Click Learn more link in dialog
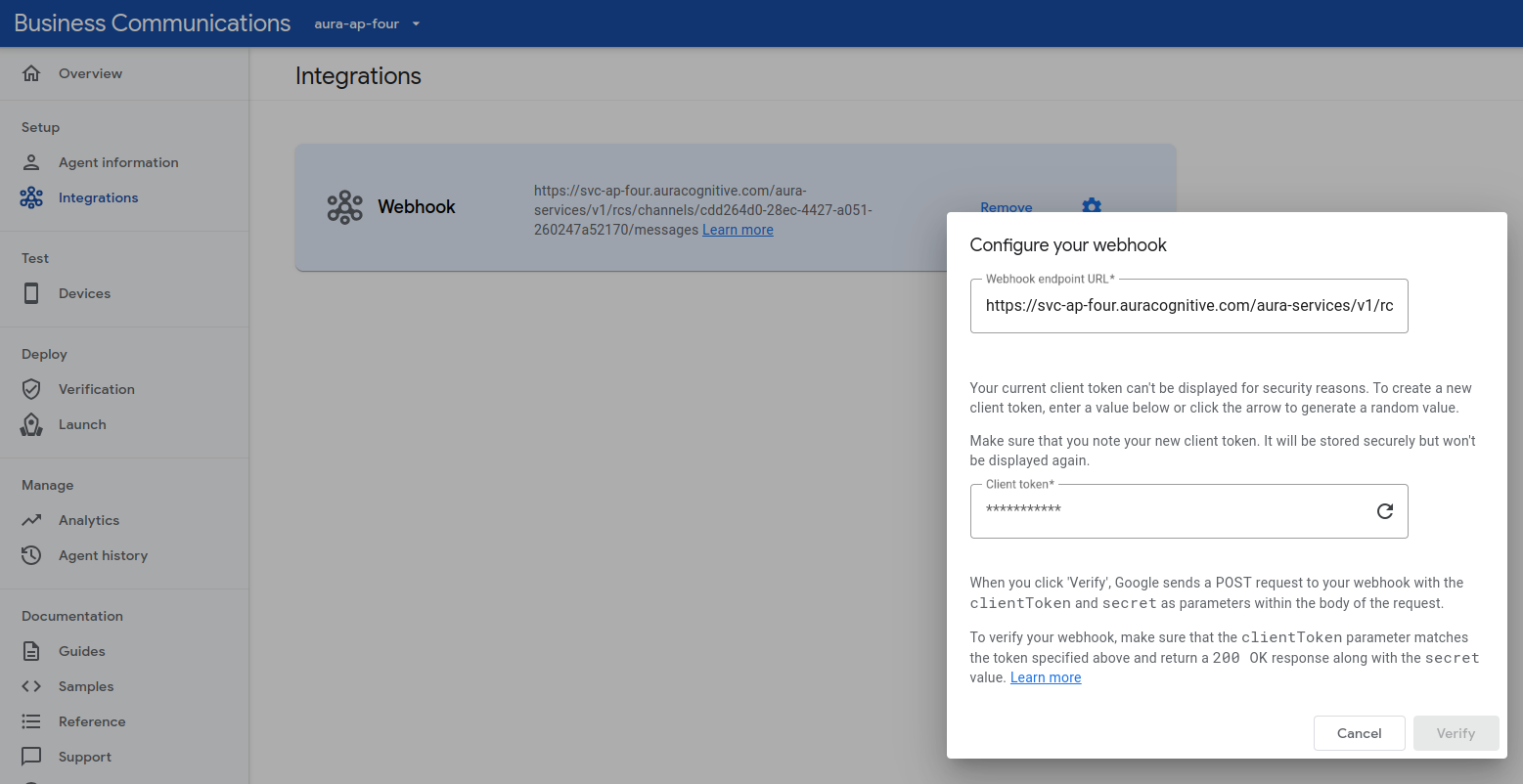 [1046, 677]
